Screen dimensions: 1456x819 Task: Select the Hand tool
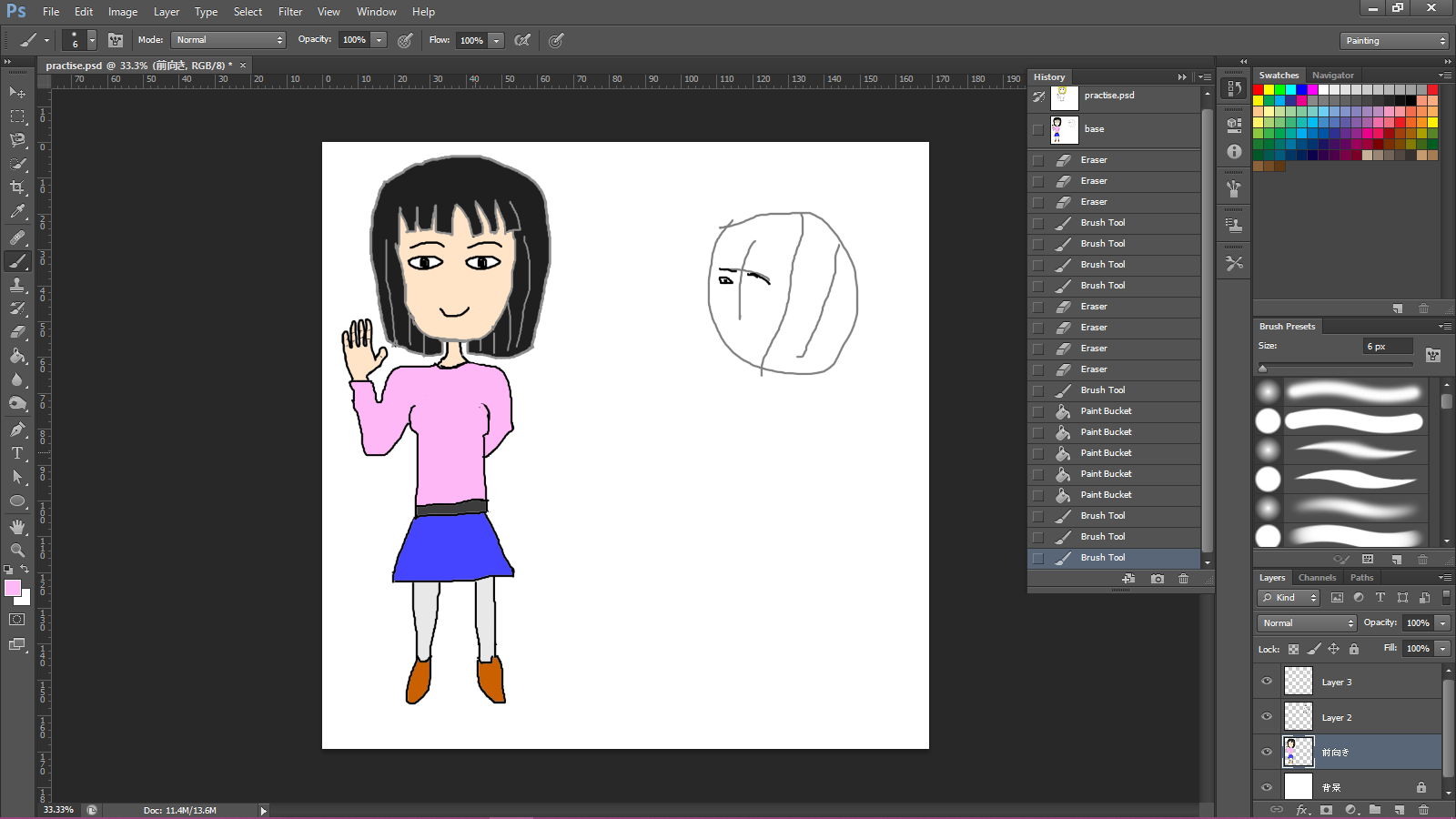tap(17, 527)
